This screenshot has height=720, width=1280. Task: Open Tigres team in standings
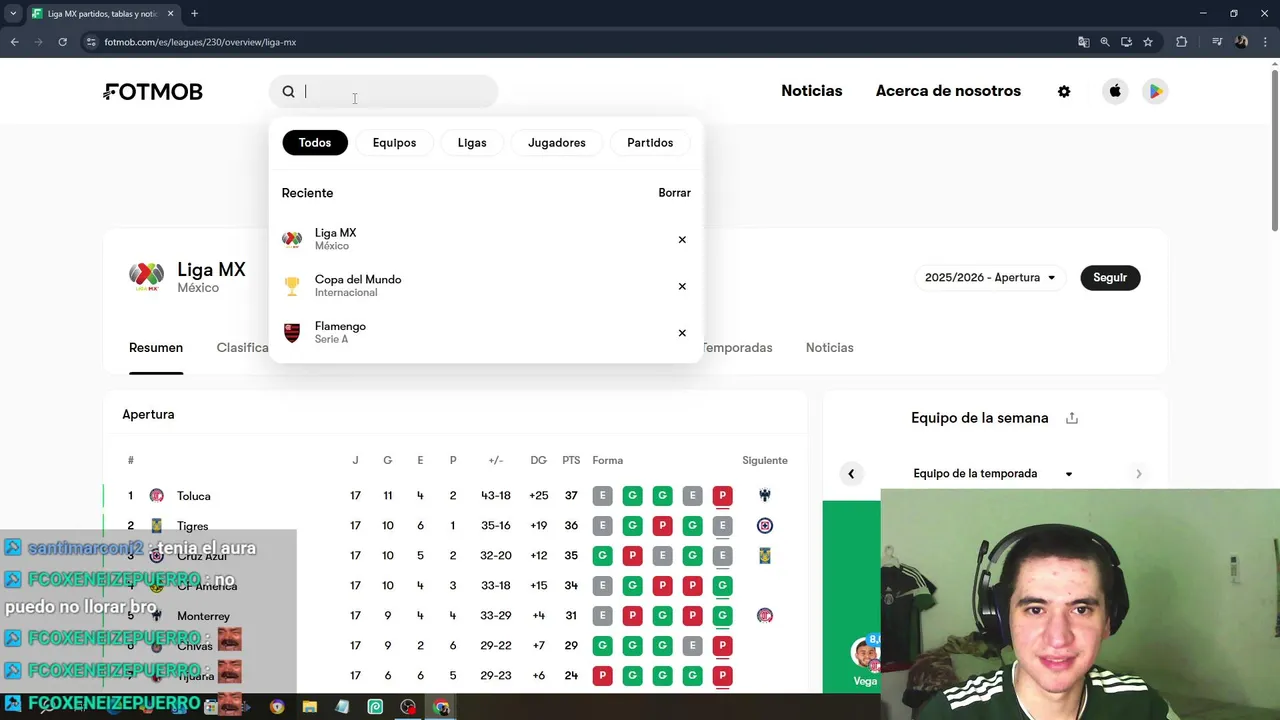[x=193, y=526]
